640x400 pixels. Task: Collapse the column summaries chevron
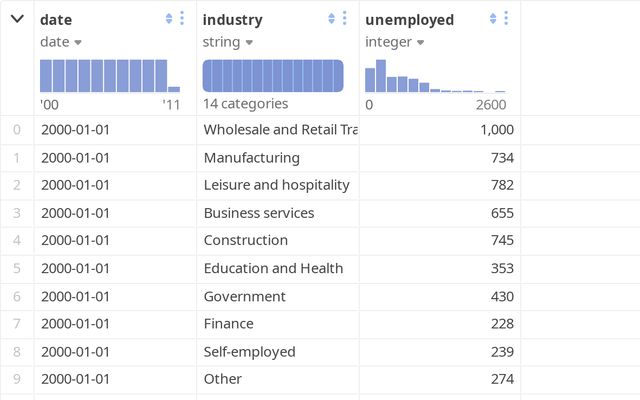(x=17, y=19)
